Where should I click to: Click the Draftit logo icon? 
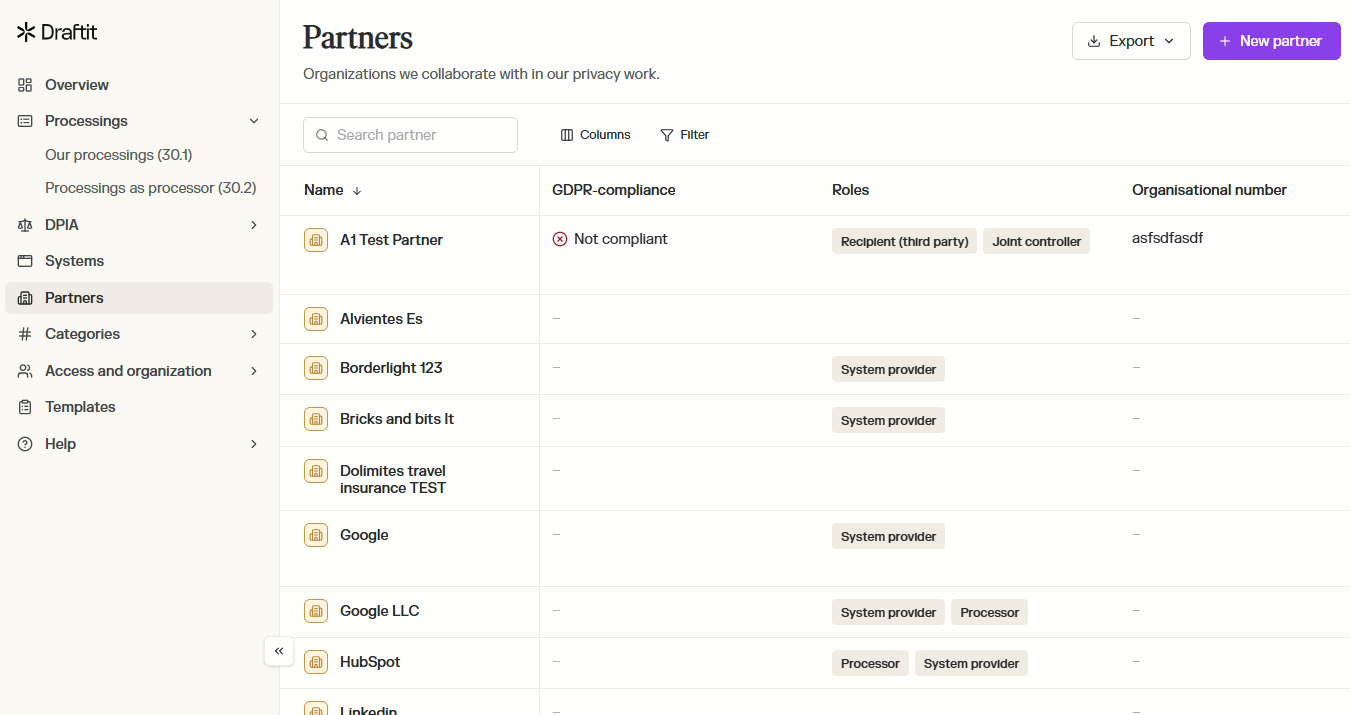[x=26, y=32]
